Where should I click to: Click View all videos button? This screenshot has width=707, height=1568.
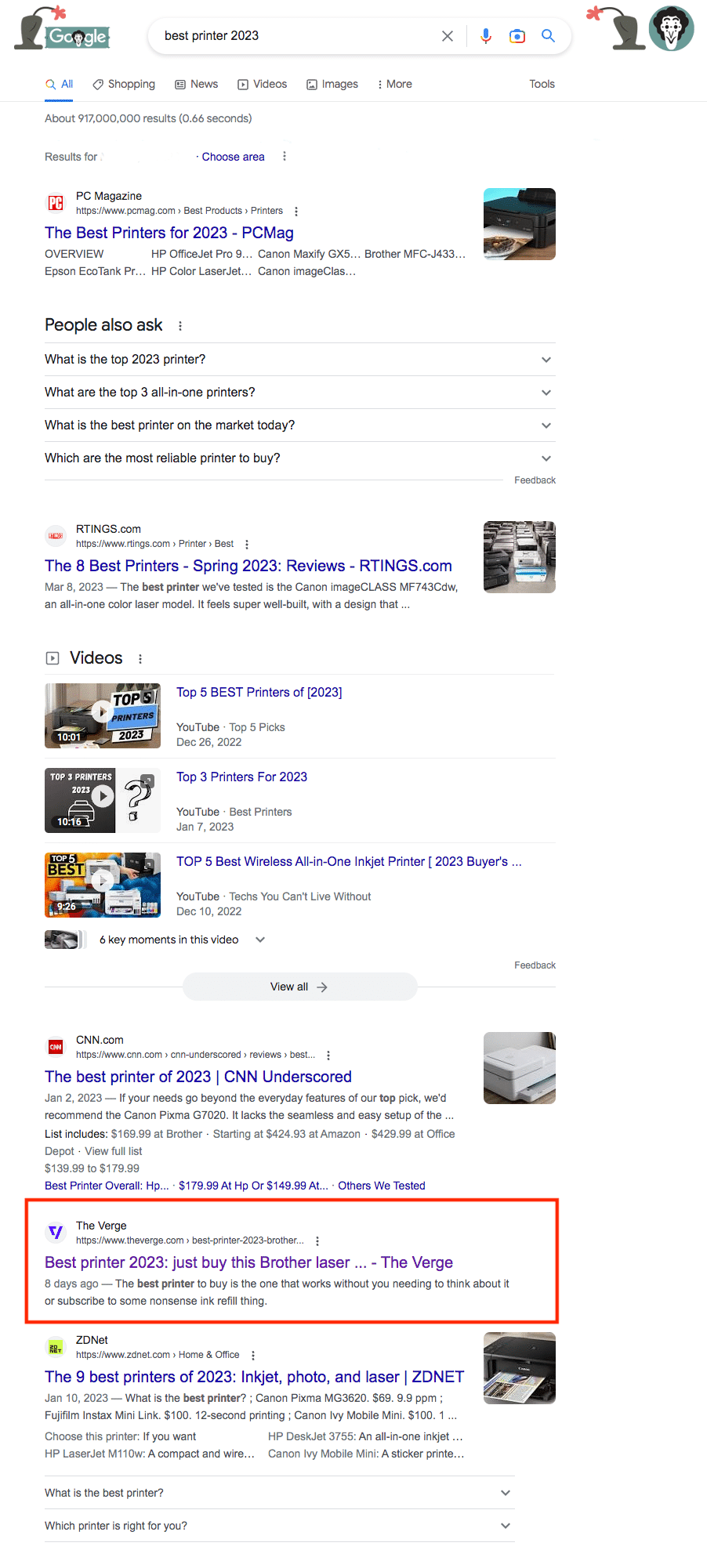[x=299, y=987]
